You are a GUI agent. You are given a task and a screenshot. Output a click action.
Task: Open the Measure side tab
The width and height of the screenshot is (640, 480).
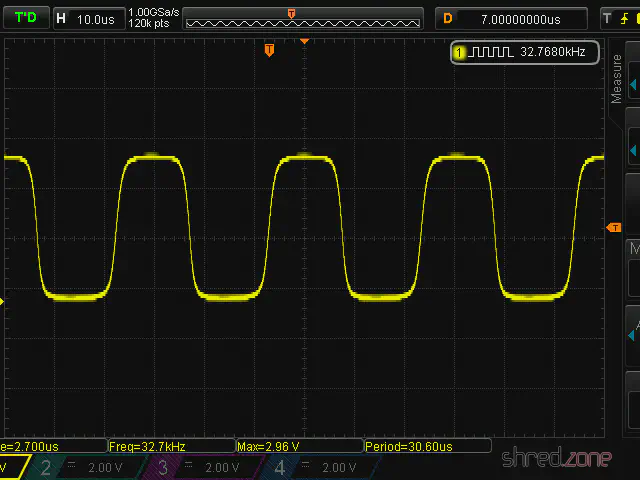[x=617, y=78]
